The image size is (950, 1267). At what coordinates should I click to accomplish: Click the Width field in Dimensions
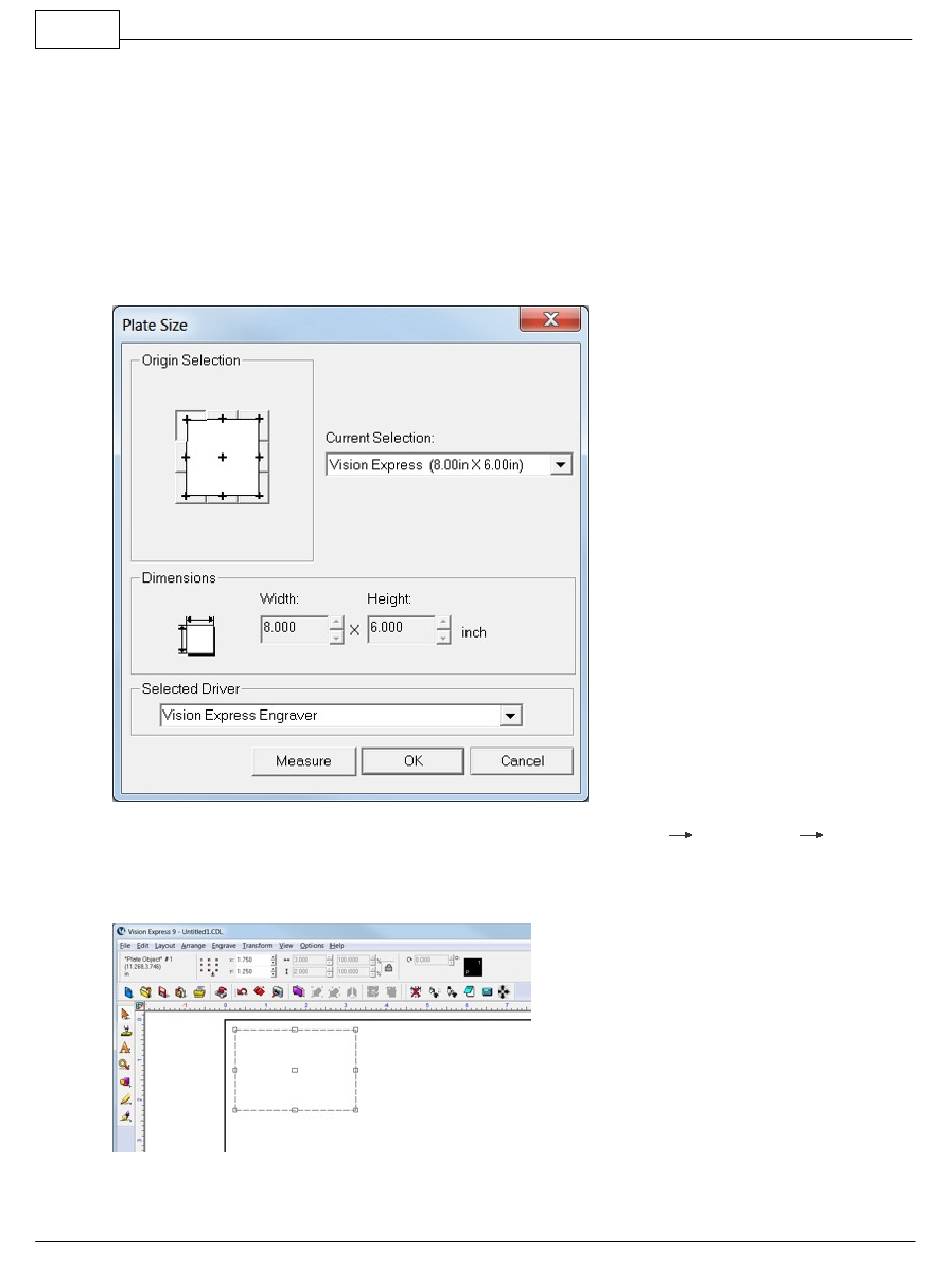(x=294, y=630)
